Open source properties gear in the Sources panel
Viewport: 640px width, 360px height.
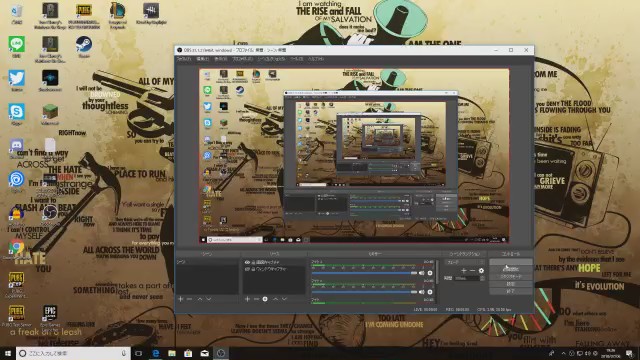pos(265,299)
